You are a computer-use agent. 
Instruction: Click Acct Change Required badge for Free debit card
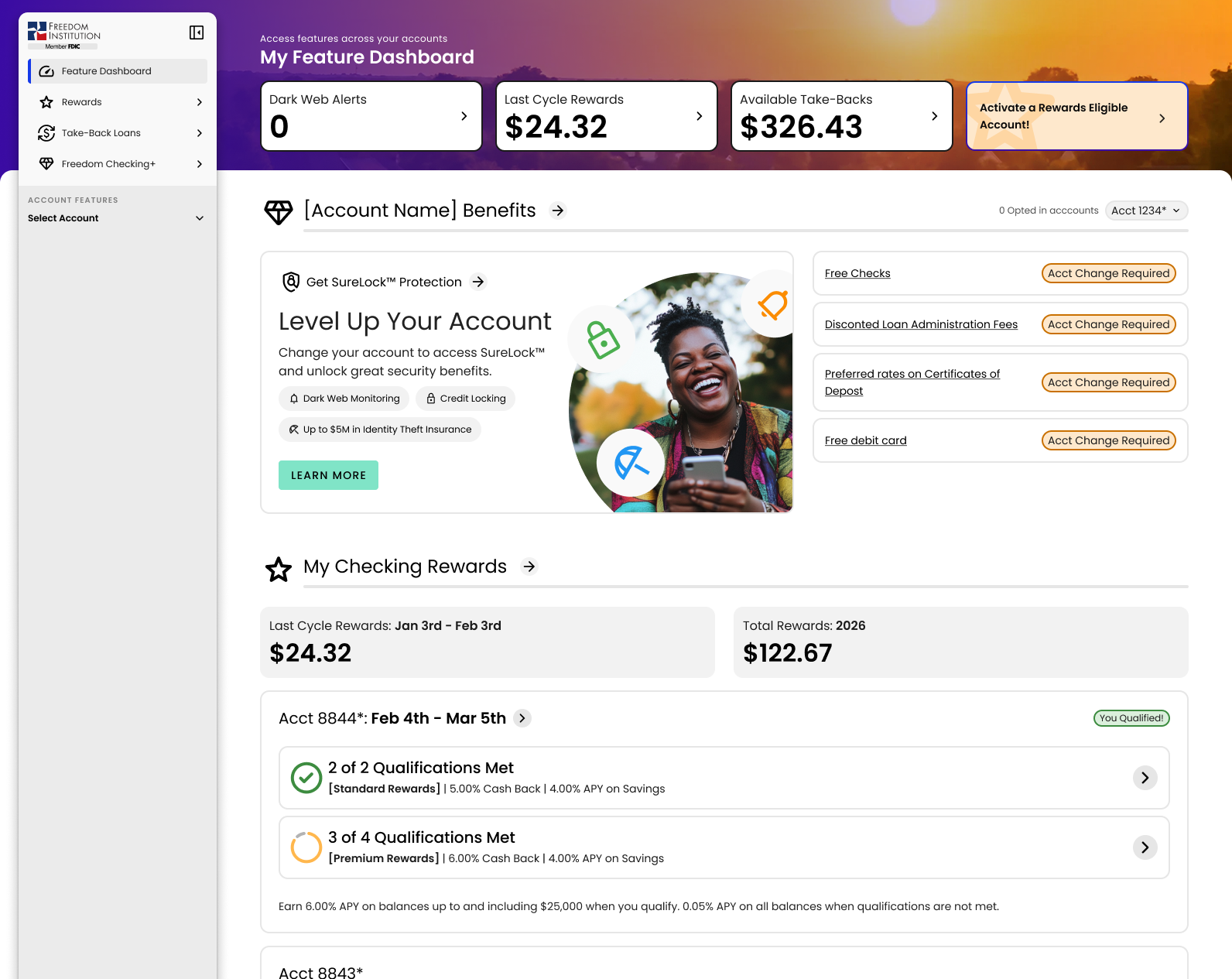coord(1109,440)
